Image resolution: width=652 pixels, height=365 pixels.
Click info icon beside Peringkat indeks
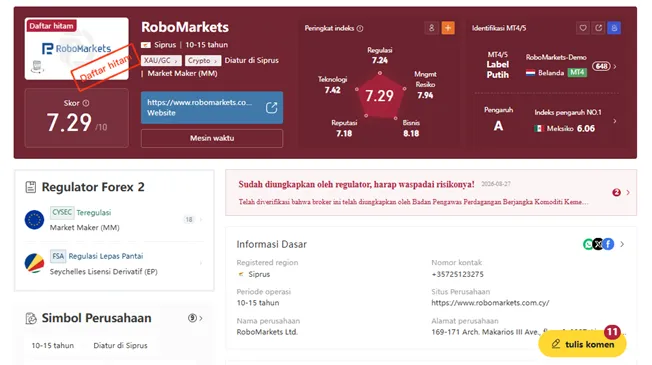point(360,28)
